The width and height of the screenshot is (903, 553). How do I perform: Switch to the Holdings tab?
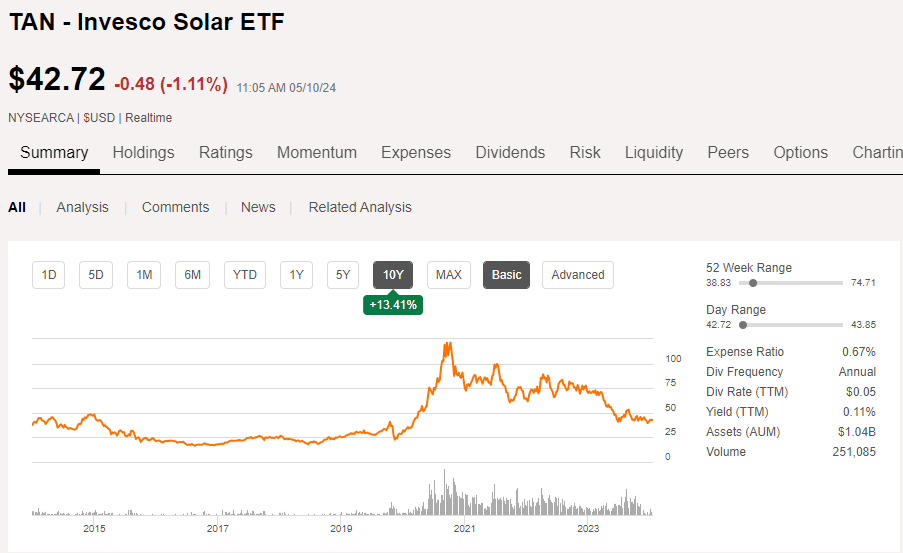point(143,152)
